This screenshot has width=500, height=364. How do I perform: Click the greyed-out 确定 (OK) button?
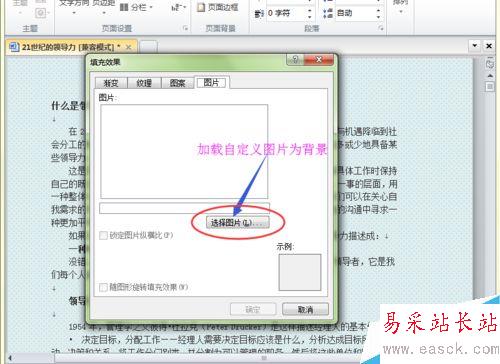tap(253, 309)
